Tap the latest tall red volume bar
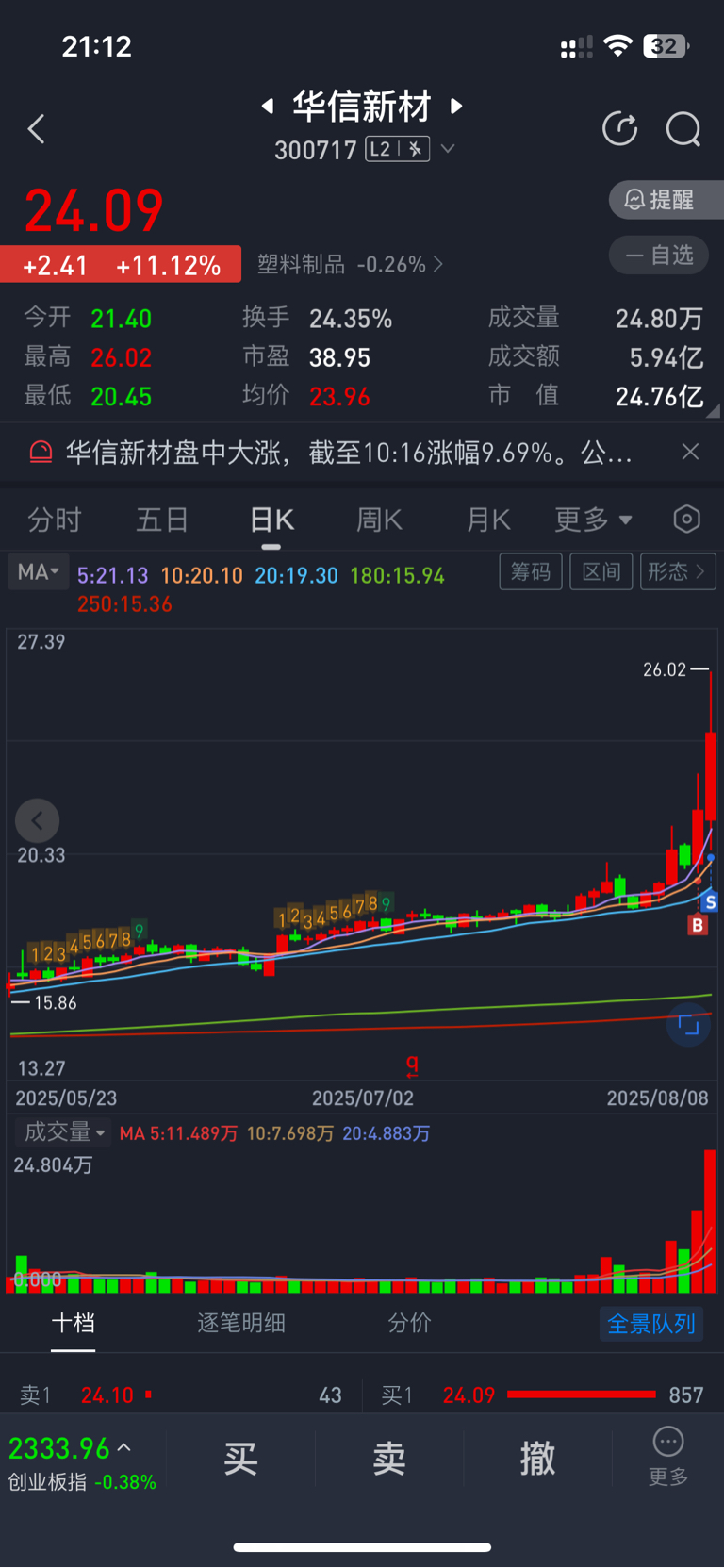The height and width of the screenshot is (1568, 724). point(710,1221)
